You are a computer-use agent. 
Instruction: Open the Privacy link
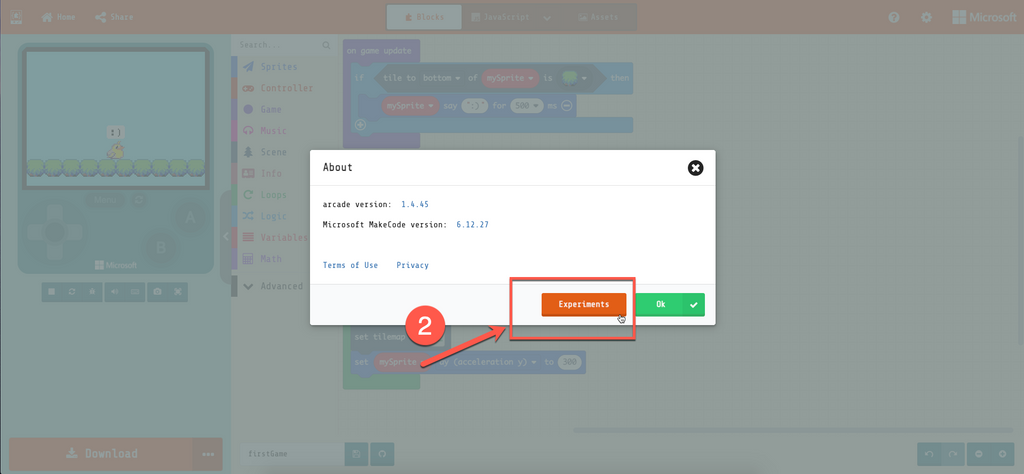tap(412, 265)
